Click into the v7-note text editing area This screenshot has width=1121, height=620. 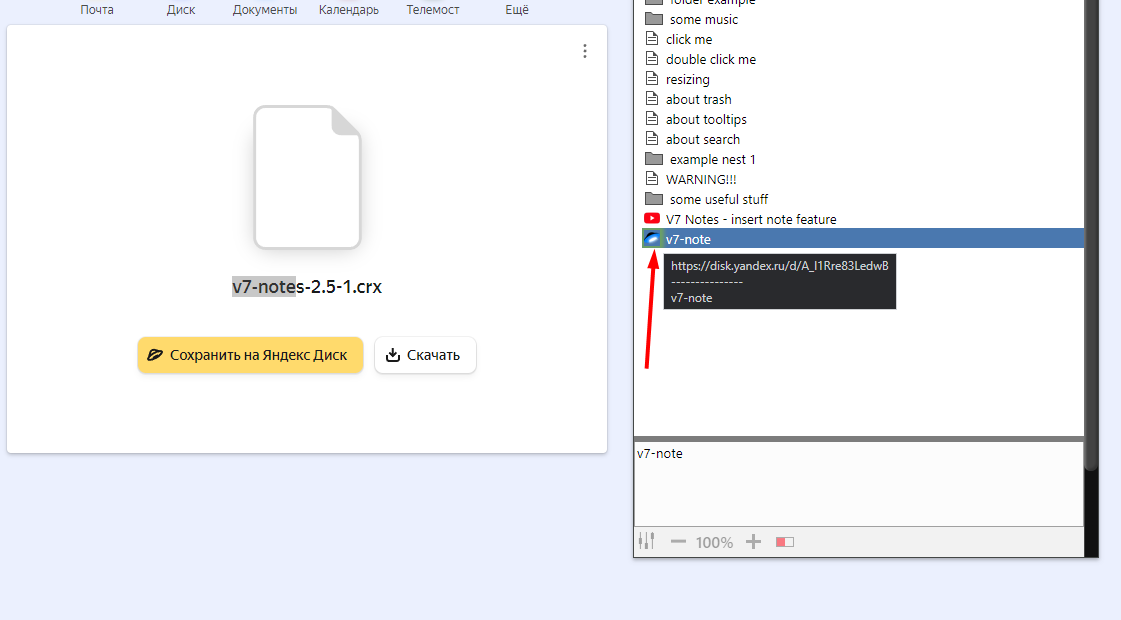(x=858, y=485)
